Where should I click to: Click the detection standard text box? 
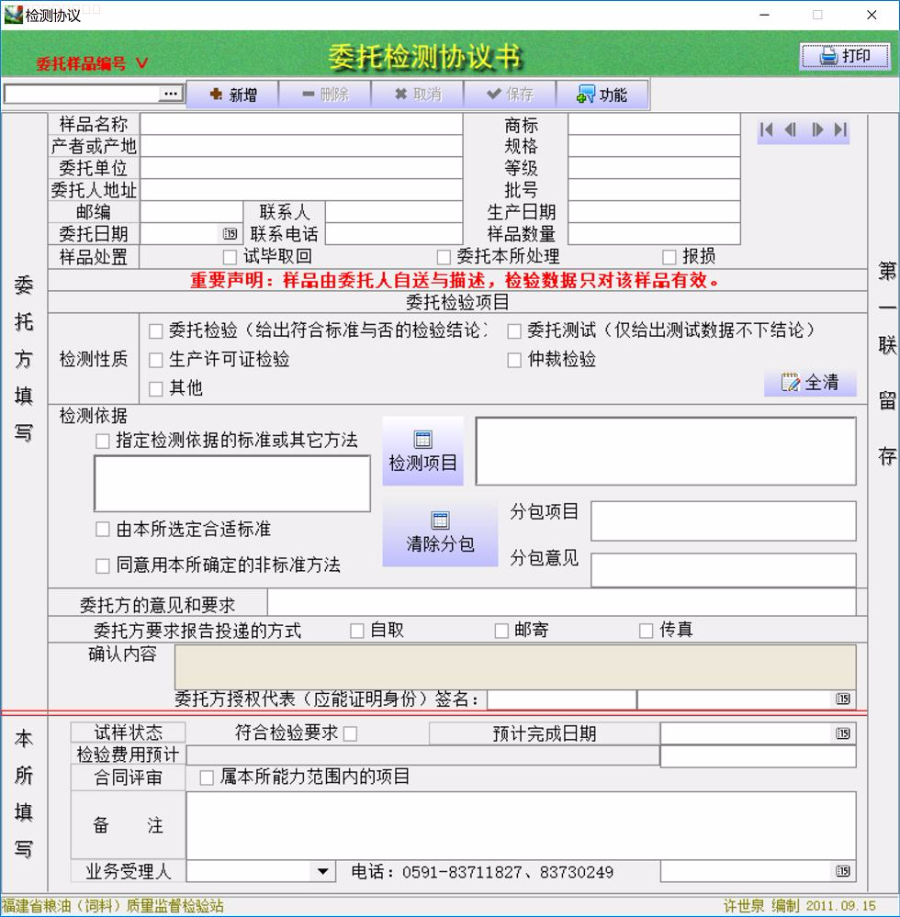point(232,484)
